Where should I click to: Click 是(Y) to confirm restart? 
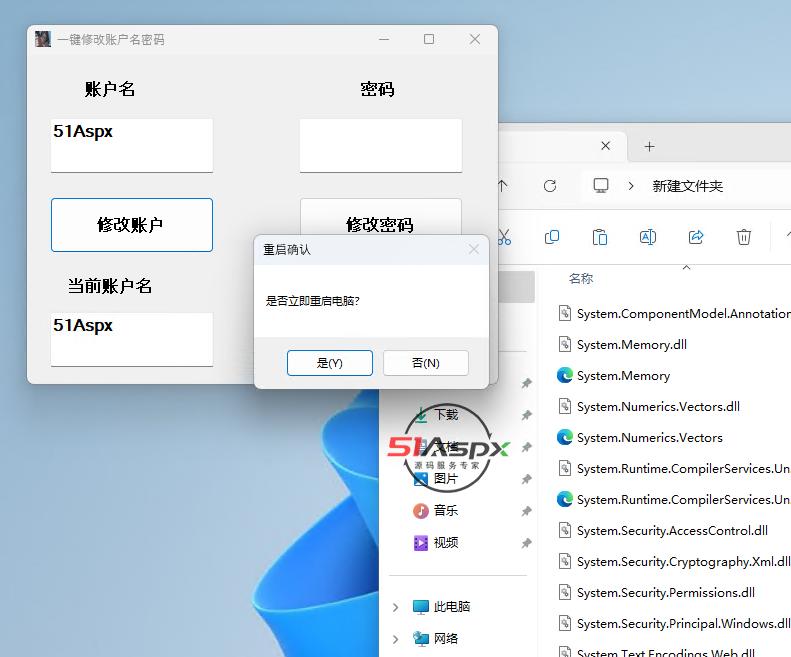click(x=329, y=363)
